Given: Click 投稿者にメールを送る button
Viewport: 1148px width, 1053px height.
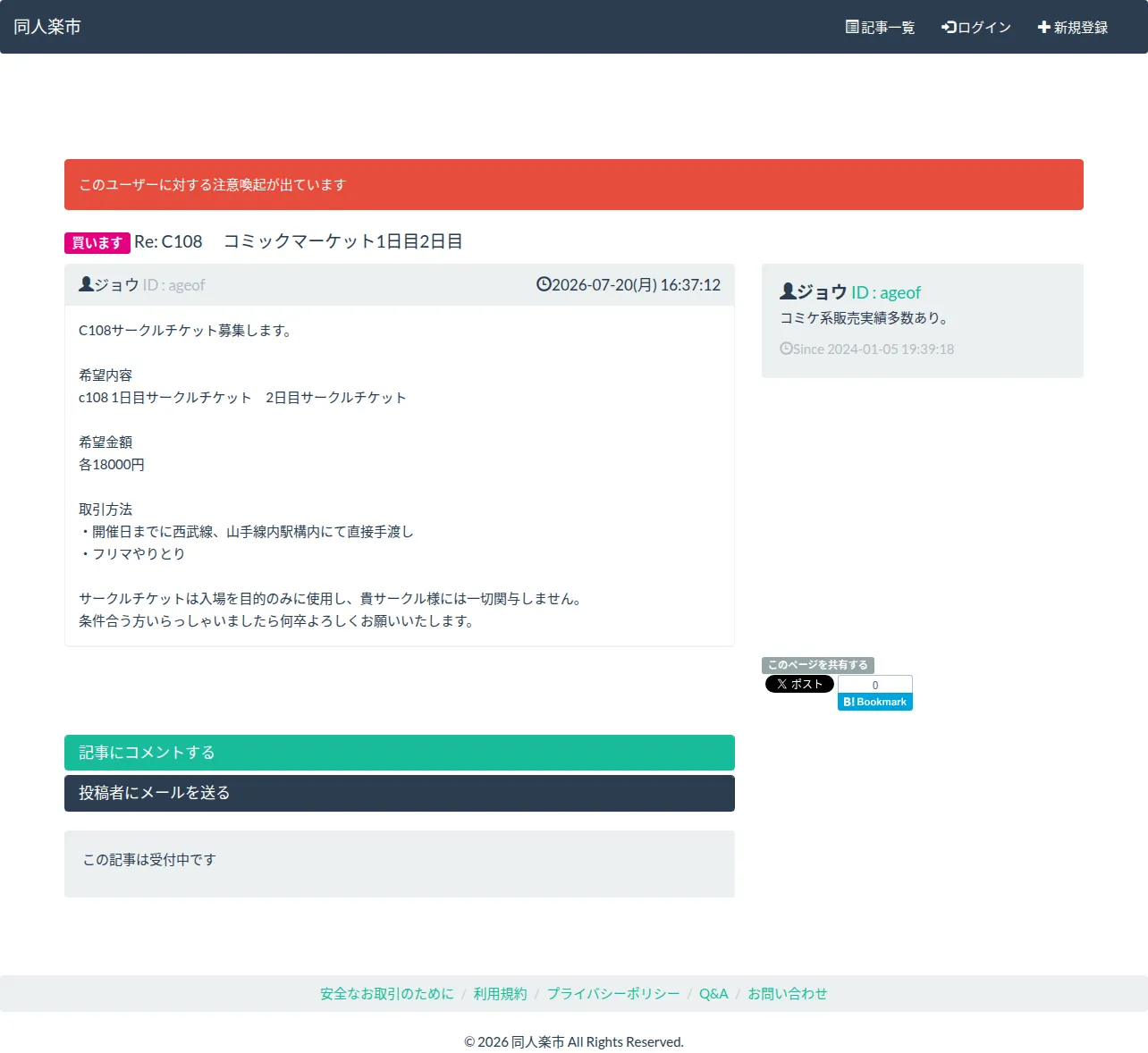Looking at the screenshot, I should pyautogui.click(x=400, y=793).
